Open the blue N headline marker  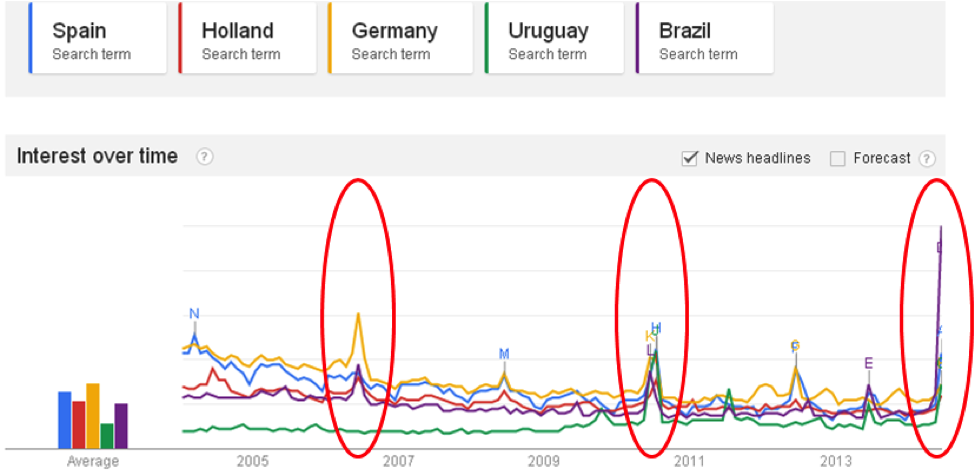(194, 314)
